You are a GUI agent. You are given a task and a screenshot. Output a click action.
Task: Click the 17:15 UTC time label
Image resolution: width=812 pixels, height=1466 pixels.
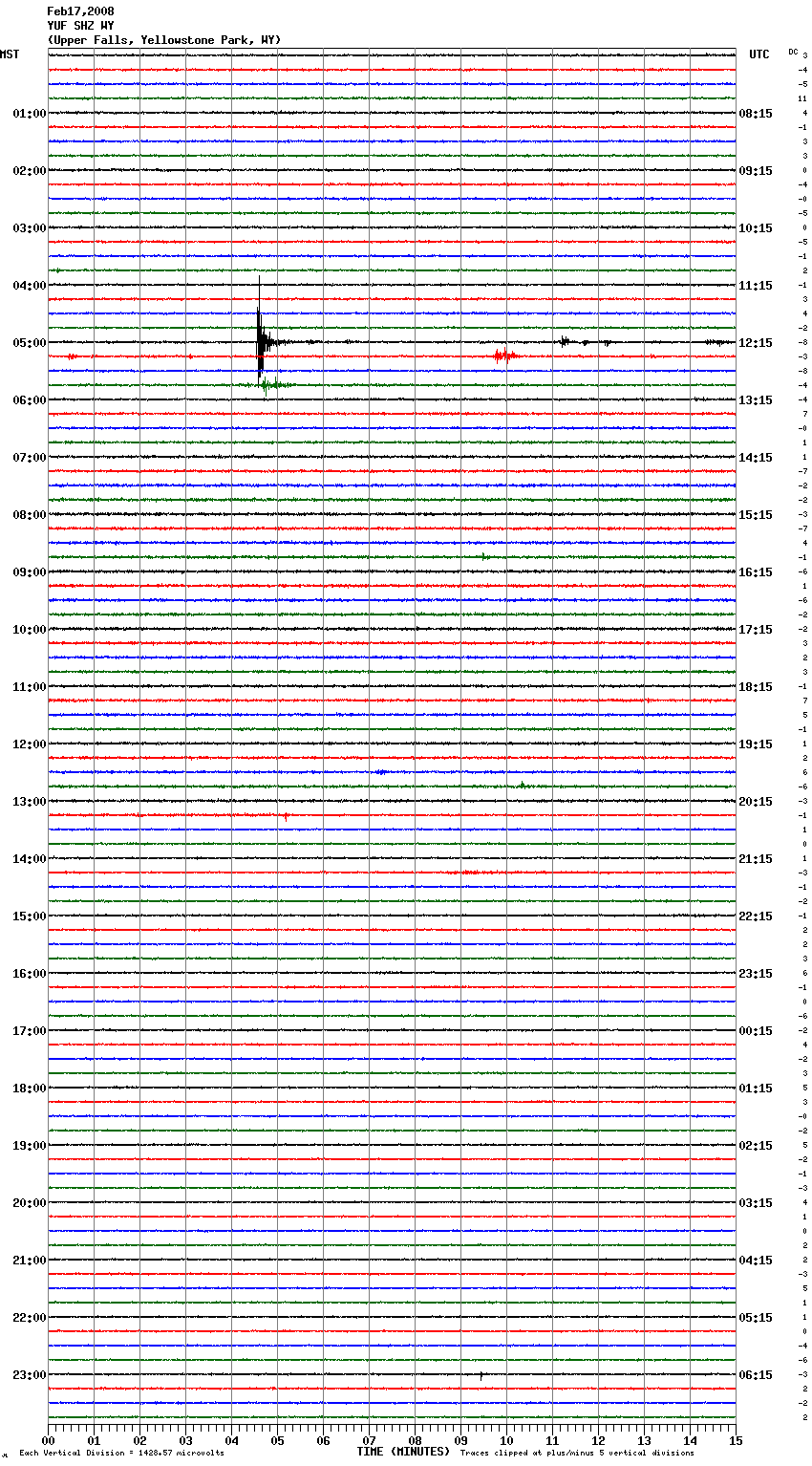pyautogui.click(x=756, y=630)
